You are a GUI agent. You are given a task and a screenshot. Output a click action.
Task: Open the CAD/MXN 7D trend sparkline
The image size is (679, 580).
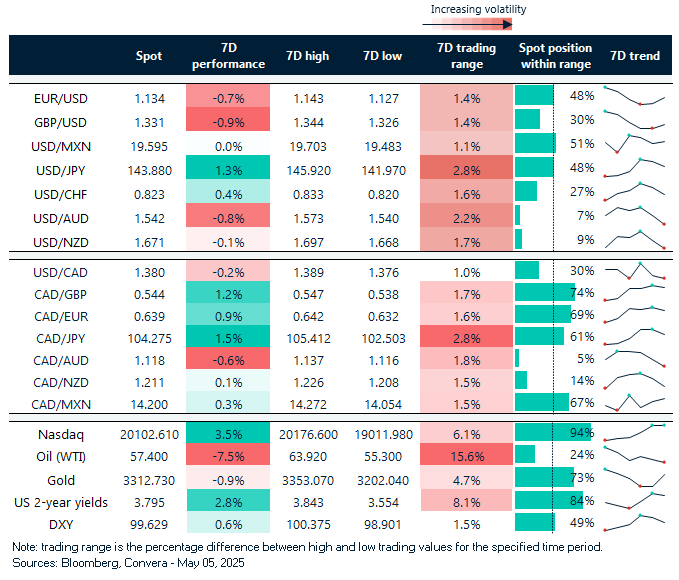tap(635, 401)
